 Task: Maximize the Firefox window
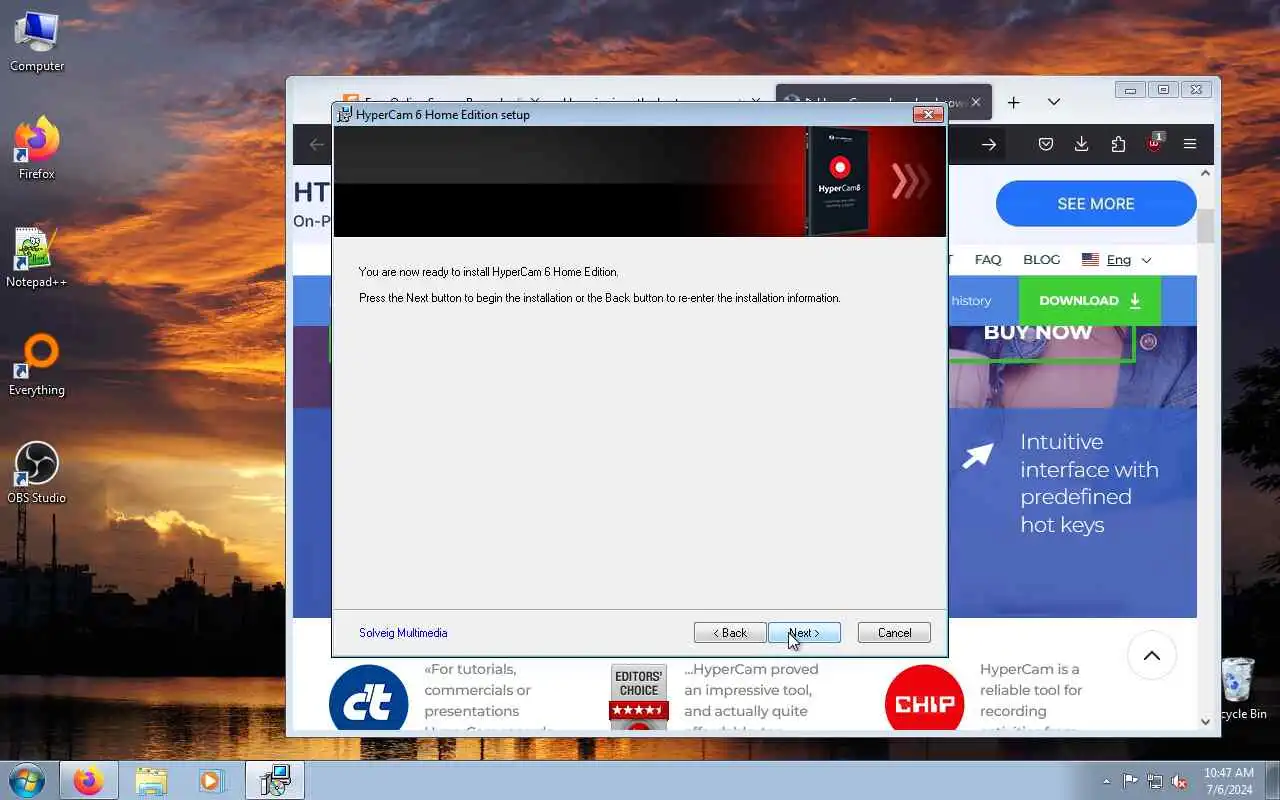[1163, 90]
